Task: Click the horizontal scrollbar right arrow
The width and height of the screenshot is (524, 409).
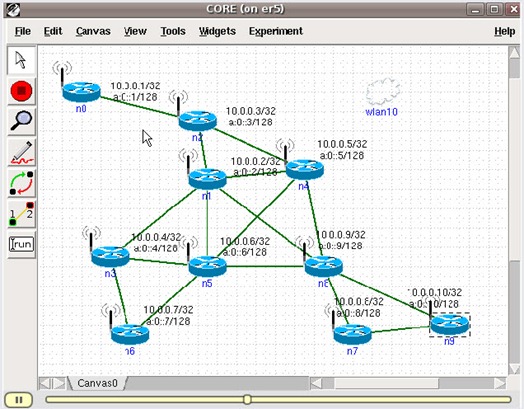Action: (500, 383)
